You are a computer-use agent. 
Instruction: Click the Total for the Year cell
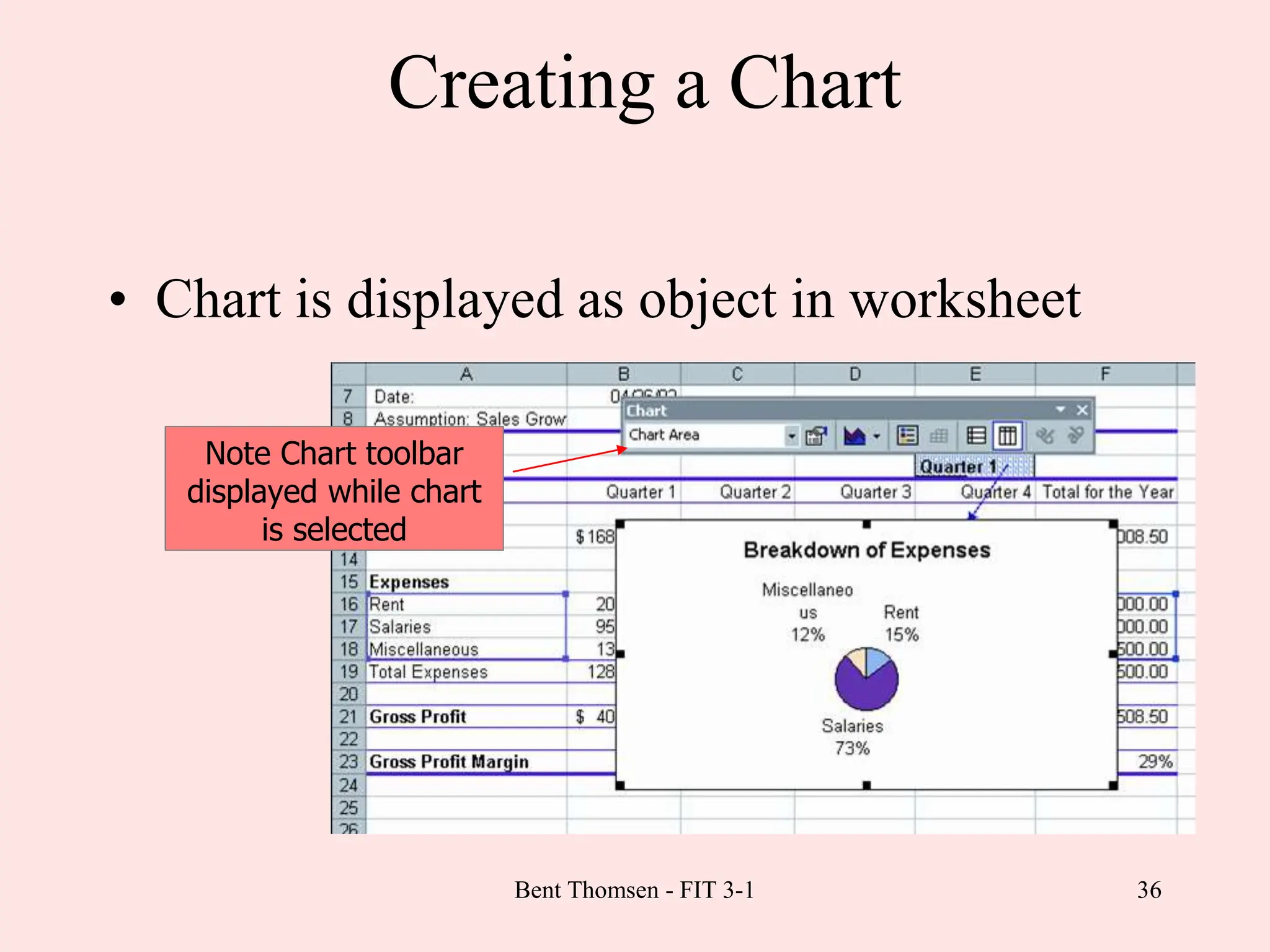click(x=1107, y=492)
